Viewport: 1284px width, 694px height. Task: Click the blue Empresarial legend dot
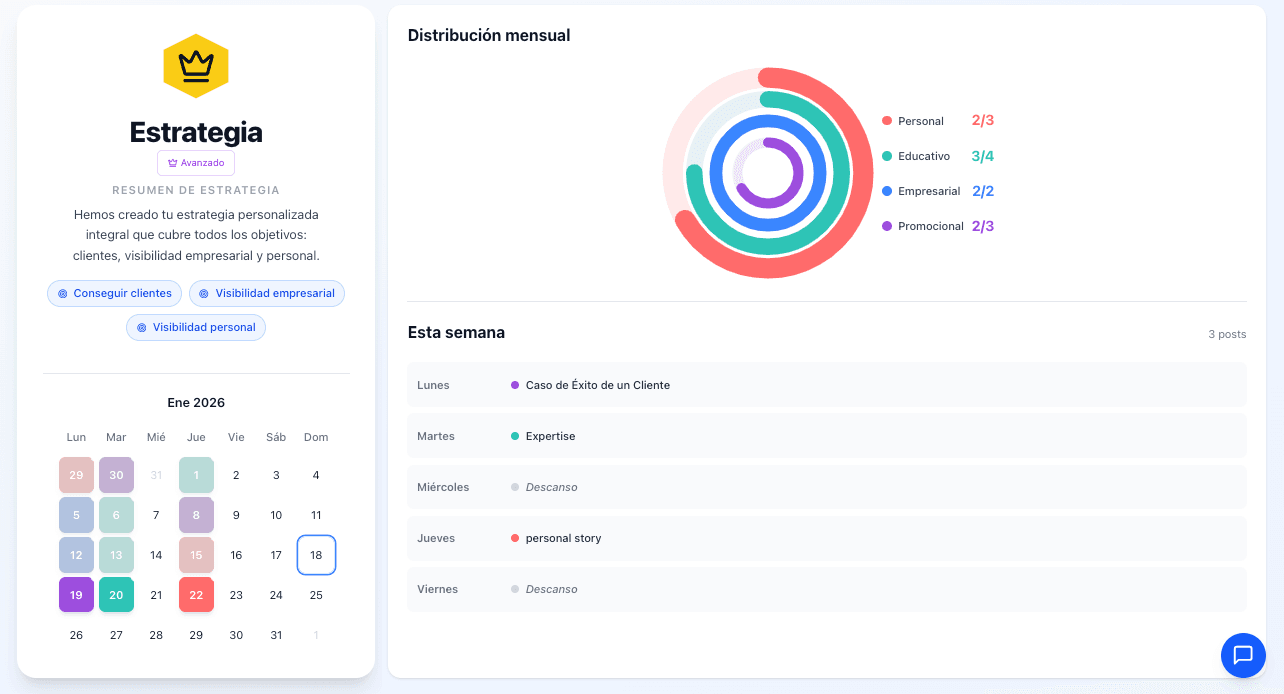pos(887,191)
